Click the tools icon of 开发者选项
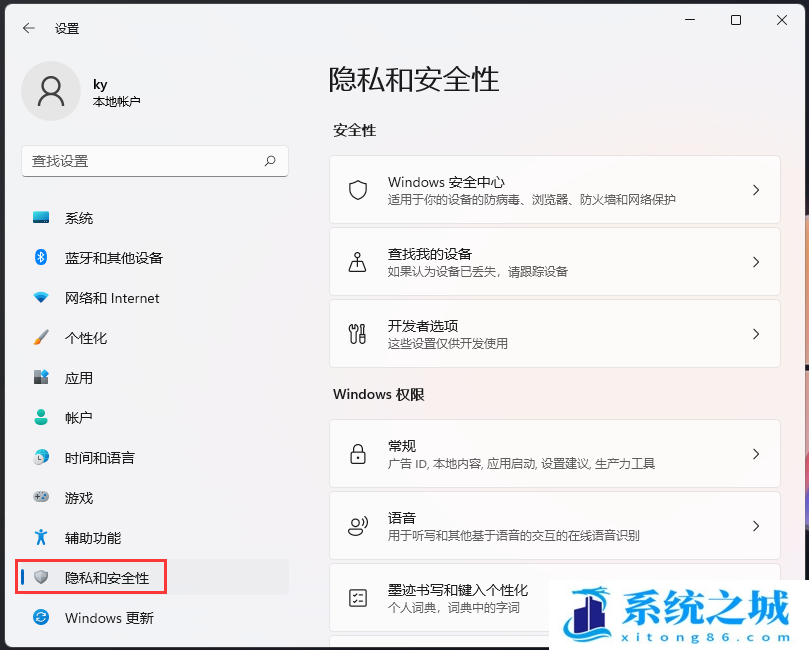 [x=358, y=334]
